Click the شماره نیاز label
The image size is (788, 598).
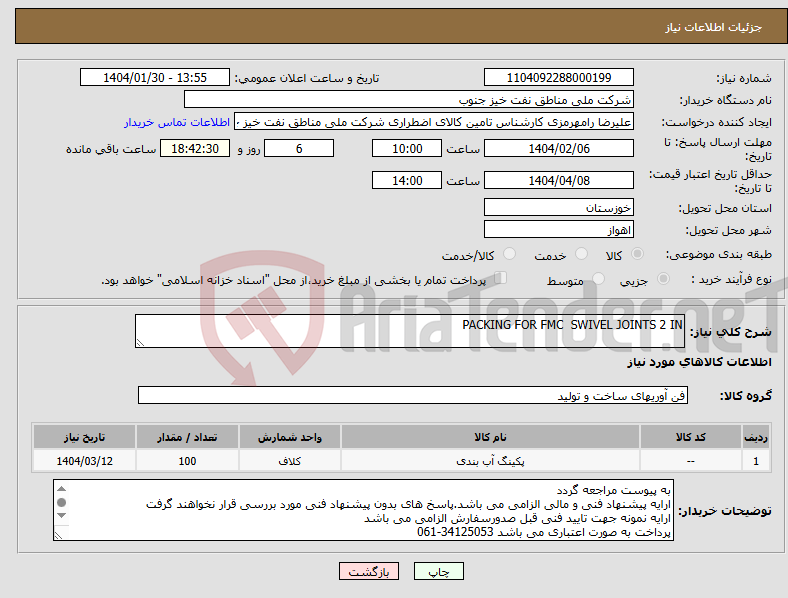point(744,78)
